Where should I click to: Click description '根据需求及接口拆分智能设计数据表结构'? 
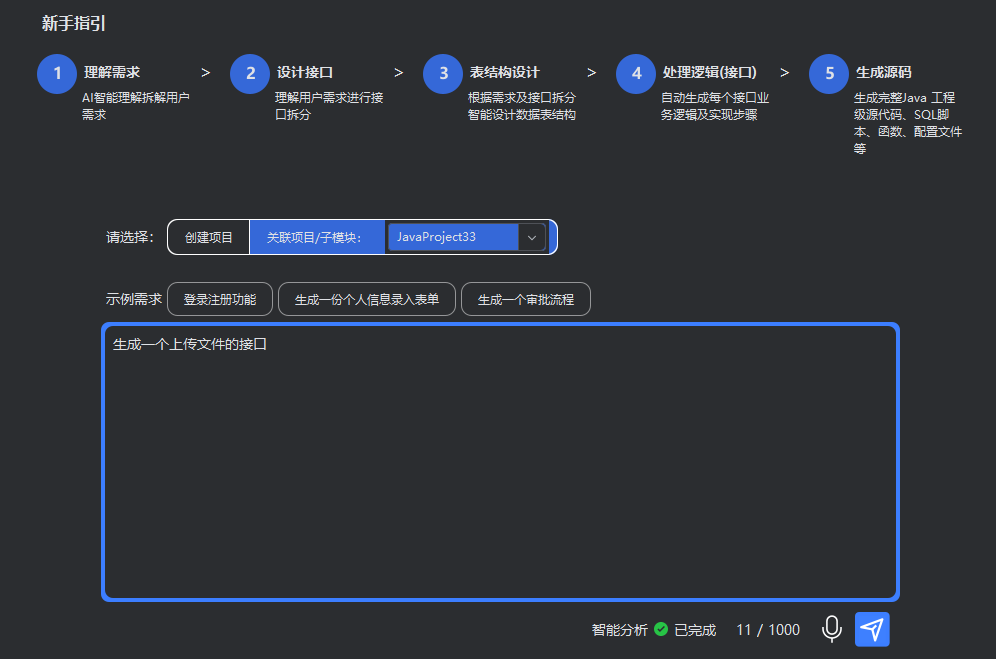pyautogui.click(x=522, y=106)
